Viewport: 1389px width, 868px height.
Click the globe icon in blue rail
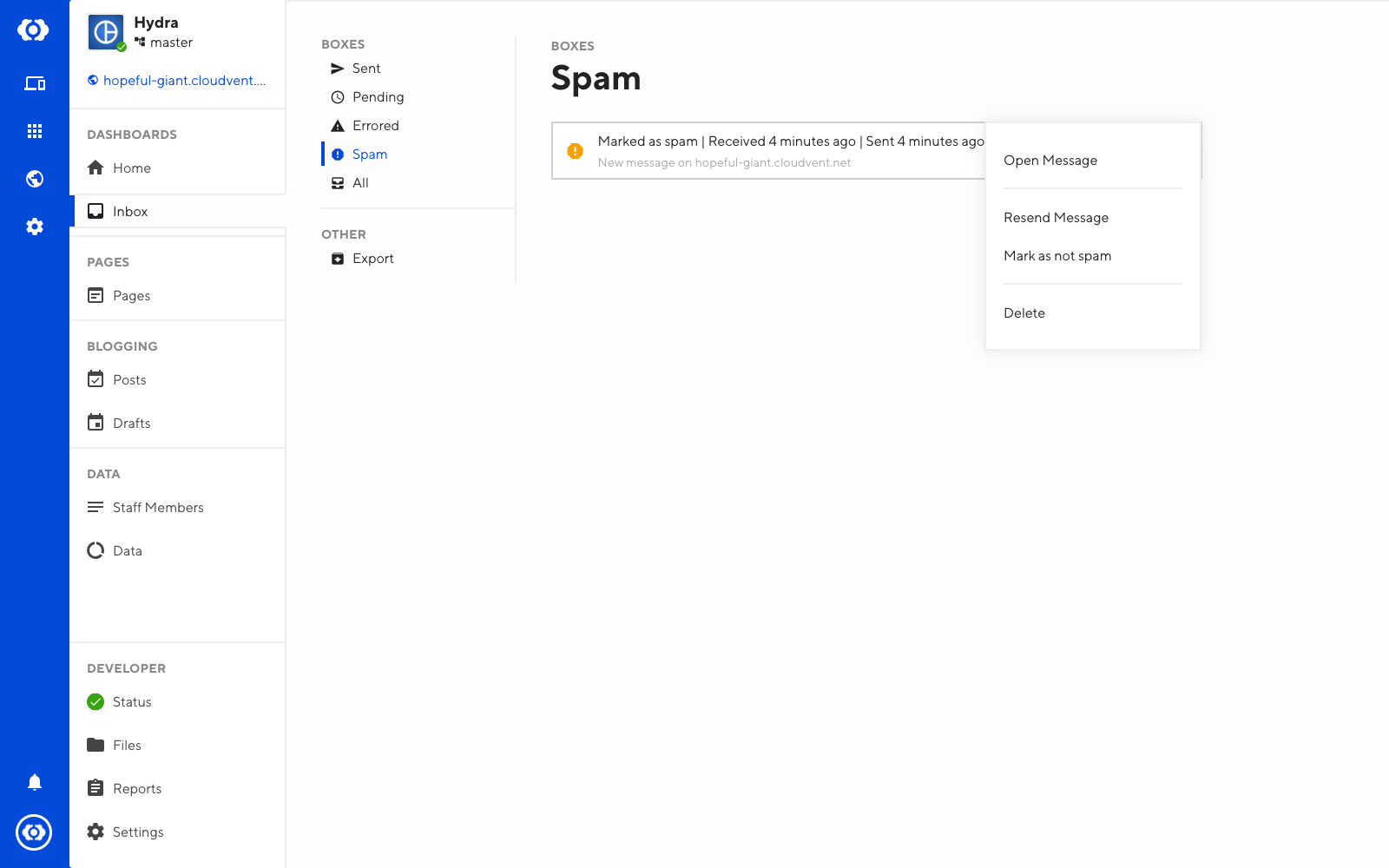click(35, 179)
